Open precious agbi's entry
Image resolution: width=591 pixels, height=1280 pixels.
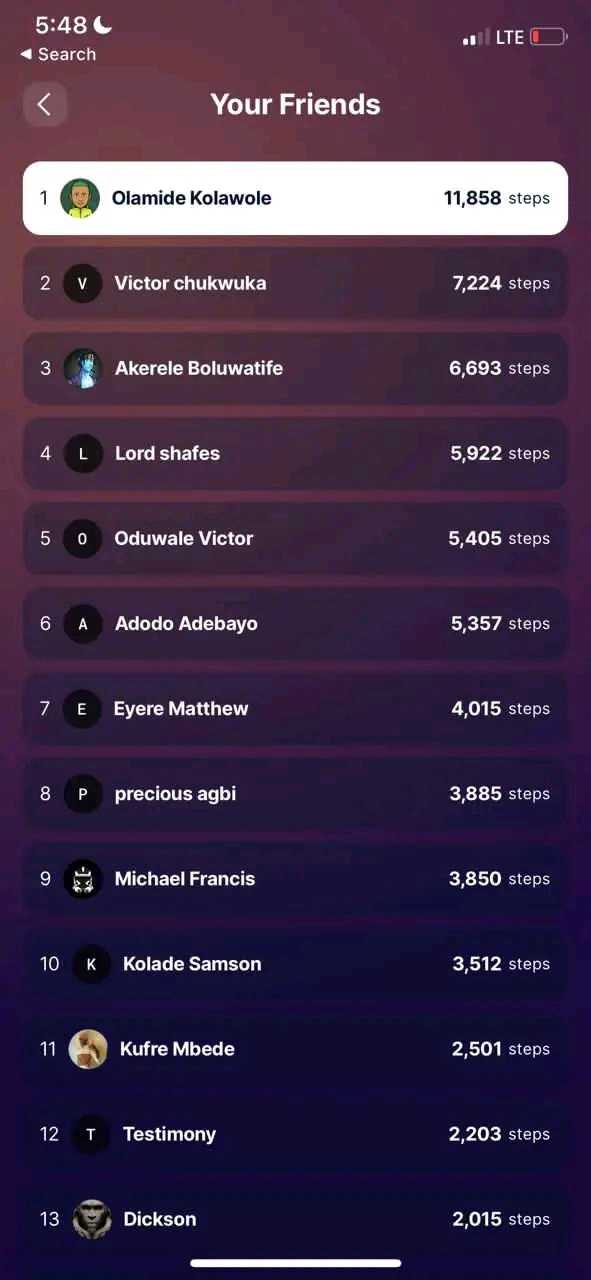[x=295, y=793]
